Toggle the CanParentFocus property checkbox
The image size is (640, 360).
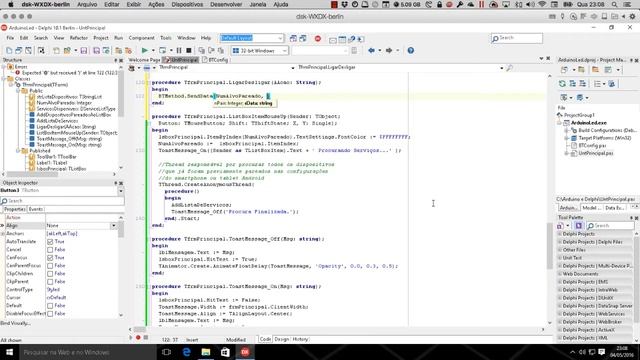(50, 266)
